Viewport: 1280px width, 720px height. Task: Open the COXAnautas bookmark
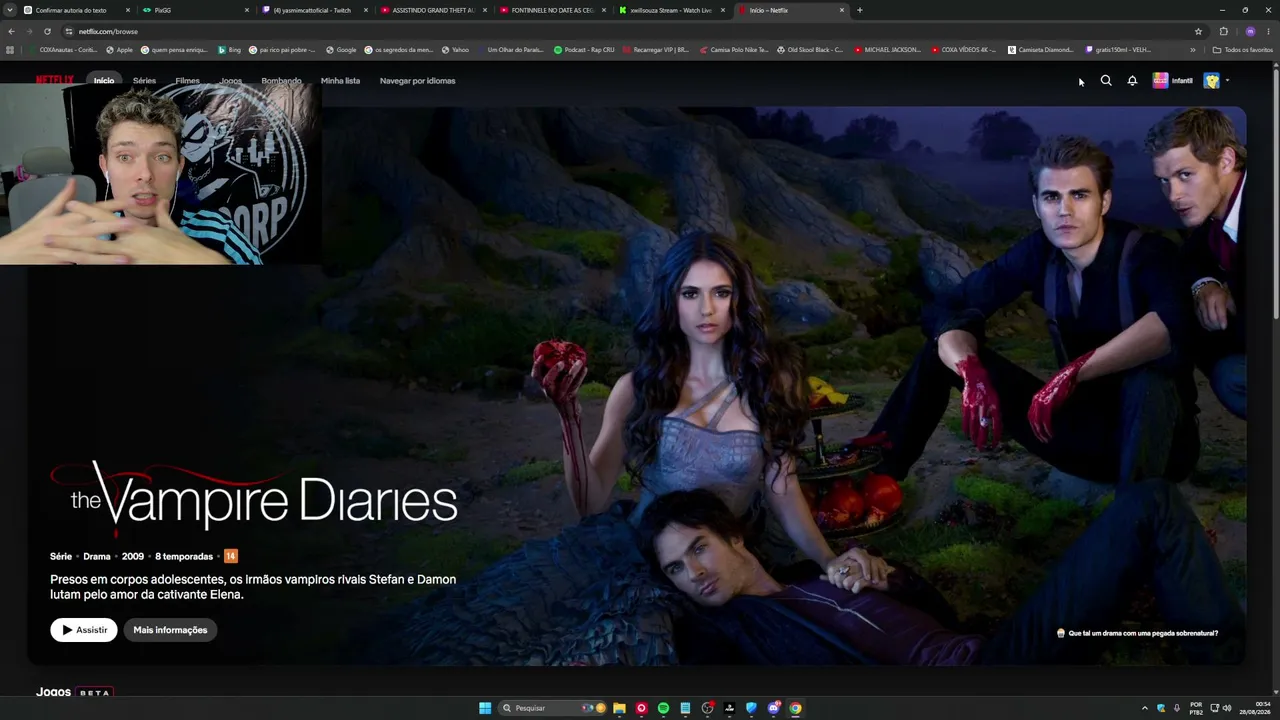pyautogui.click(x=63, y=50)
